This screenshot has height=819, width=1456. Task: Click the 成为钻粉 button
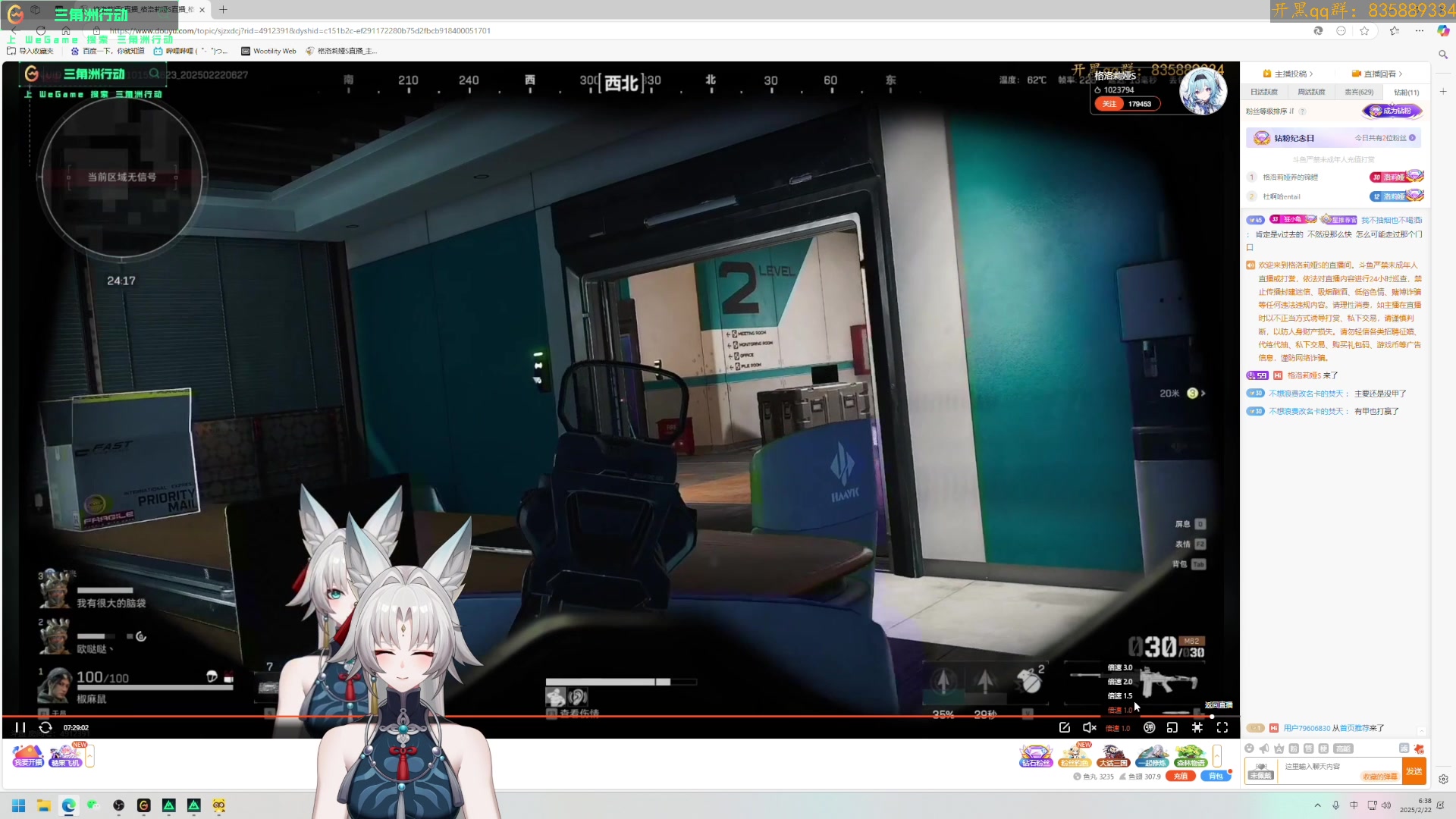pos(1392,111)
